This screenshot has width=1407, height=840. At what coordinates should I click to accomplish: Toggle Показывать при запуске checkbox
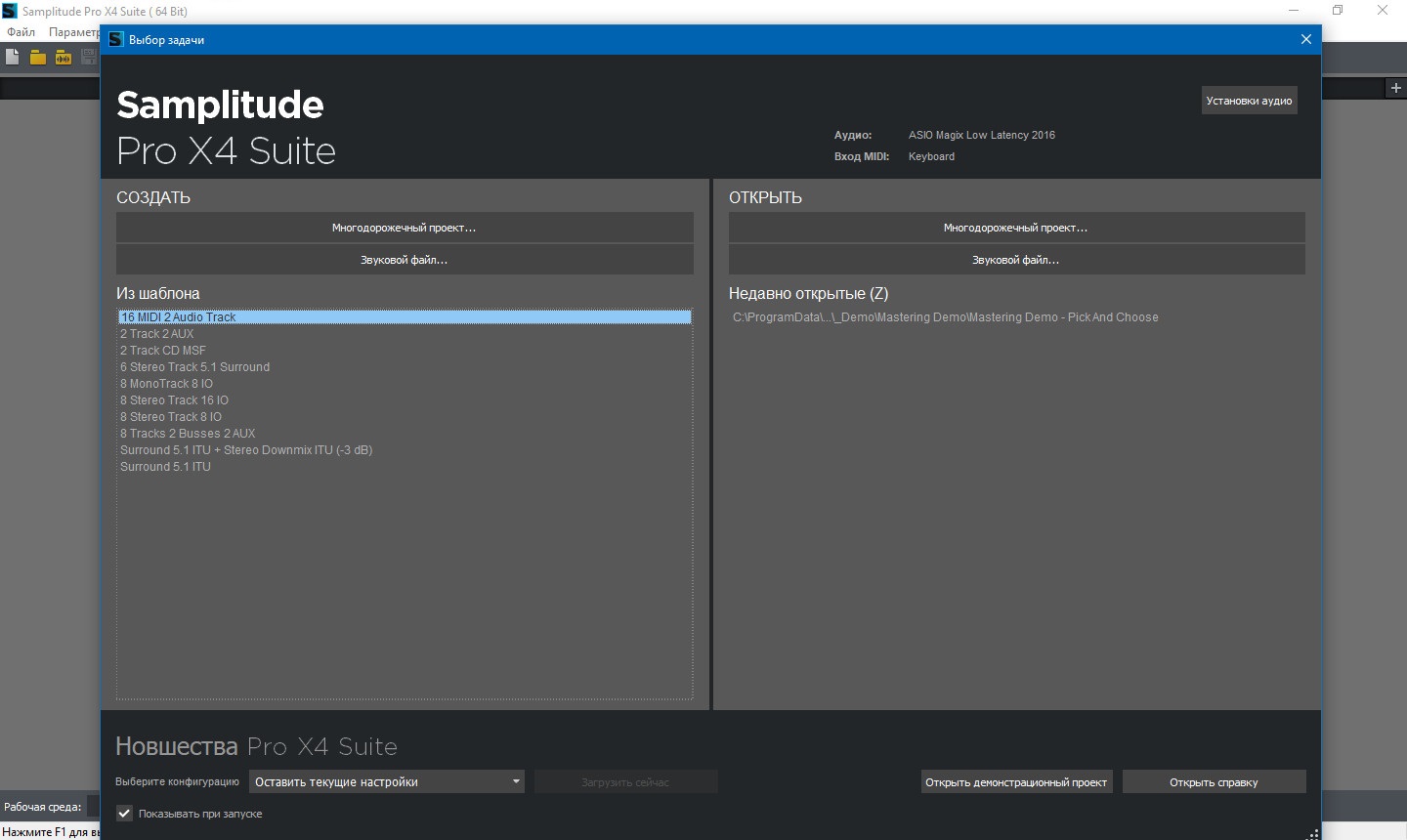(x=124, y=814)
